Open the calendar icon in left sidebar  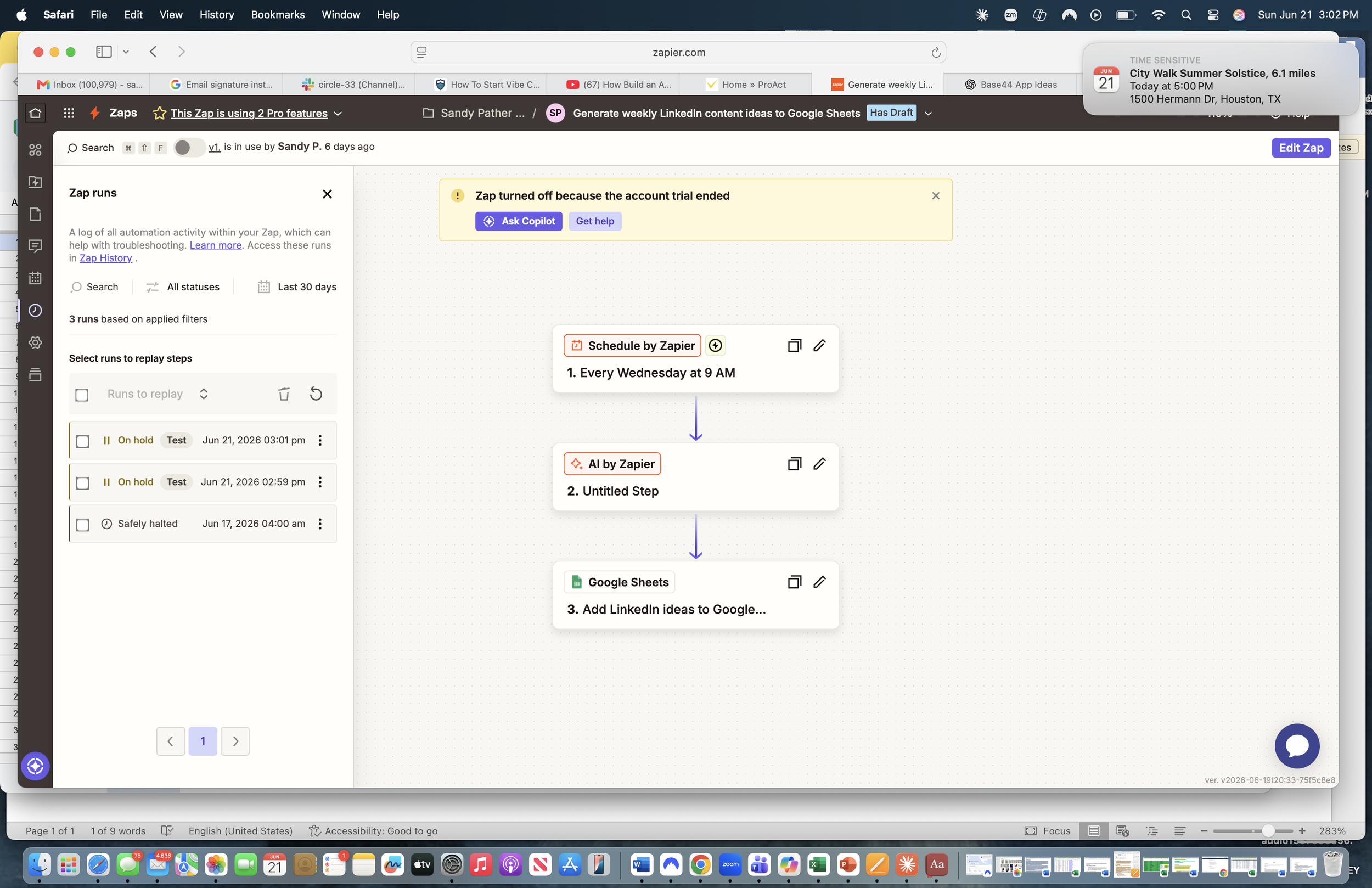click(x=35, y=278)
